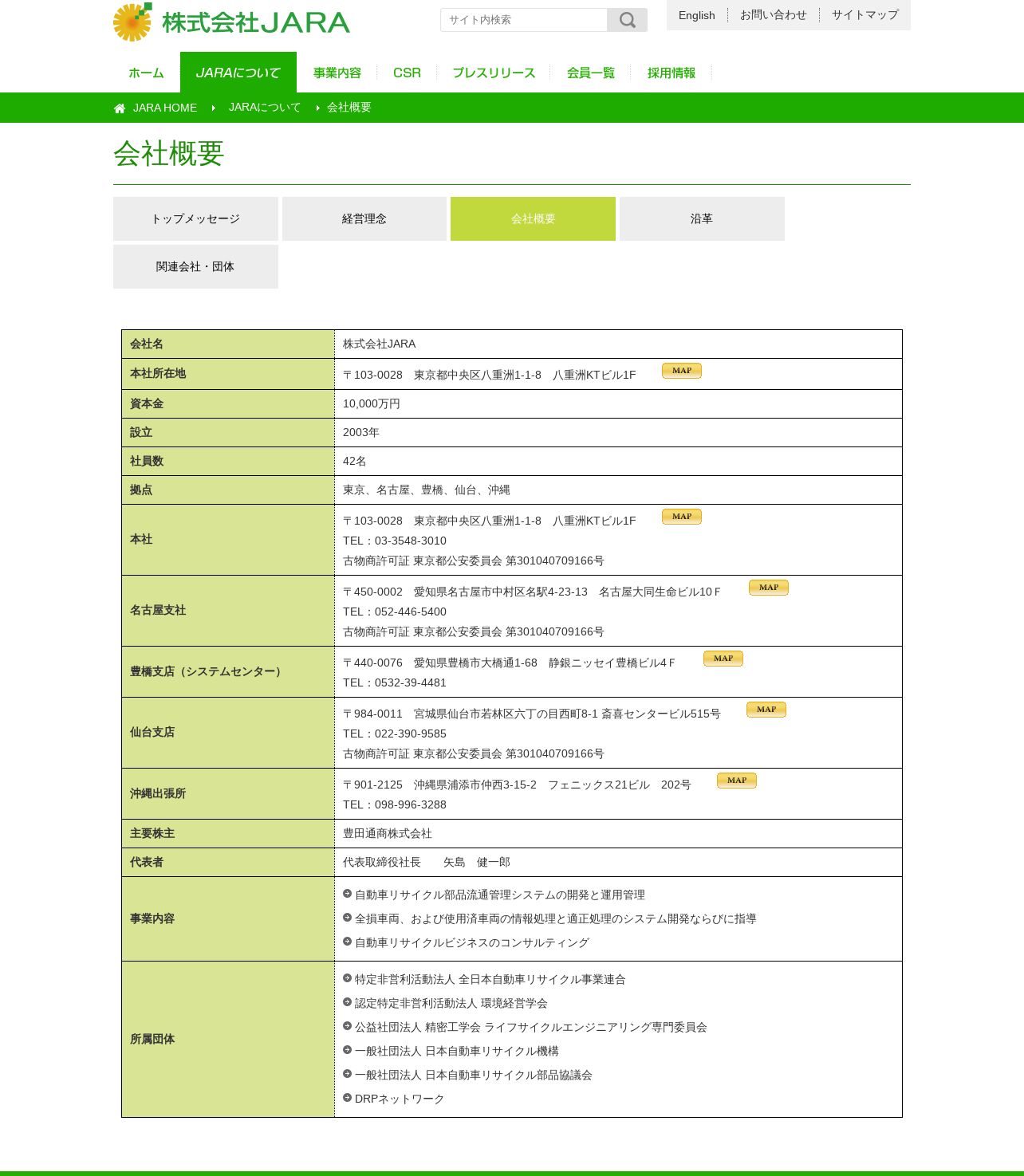Click the 2003年 establishment value
The height and width of the screenshot is (1176, 1024).
(361, 432)
